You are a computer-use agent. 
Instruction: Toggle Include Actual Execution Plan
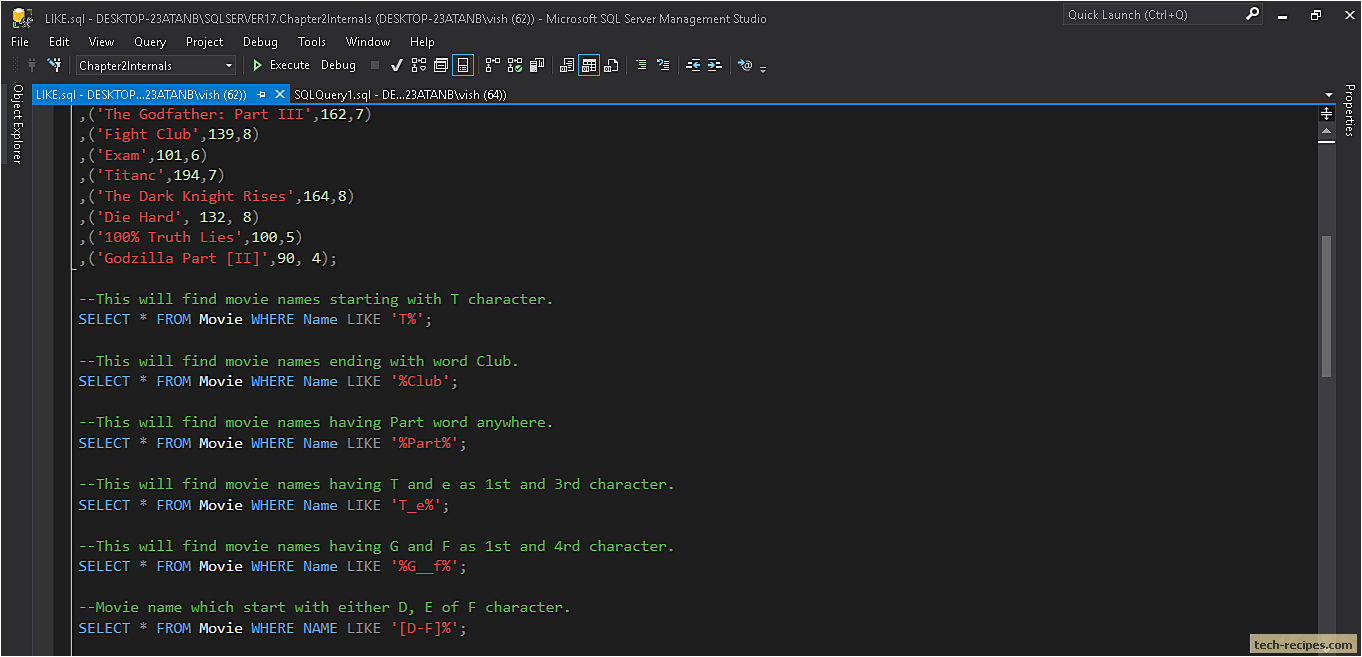[x=493, y=65]
